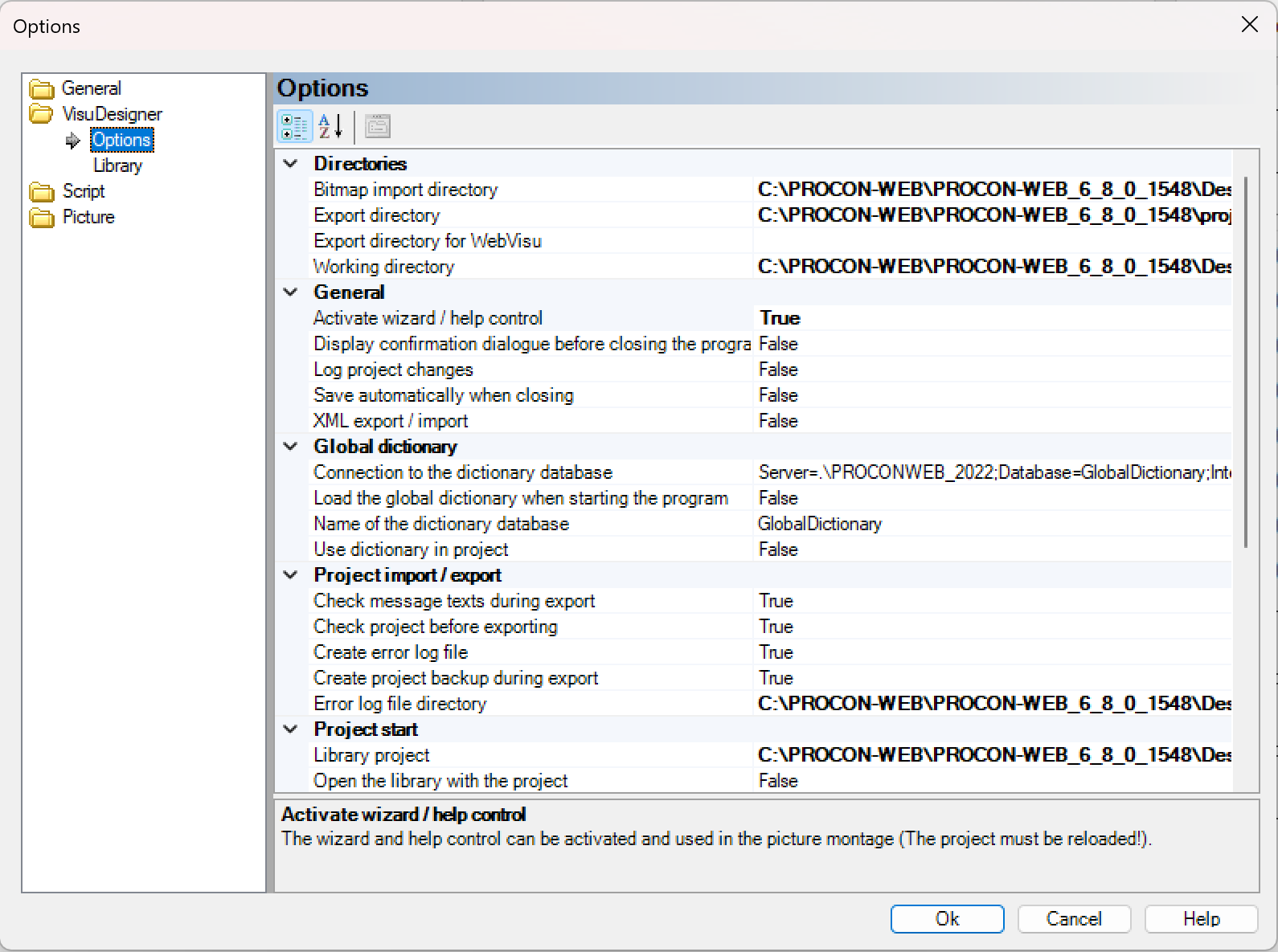Select the Picture tree node label
The width and height of the screenshot is (1278, 952).
[88, 217]
